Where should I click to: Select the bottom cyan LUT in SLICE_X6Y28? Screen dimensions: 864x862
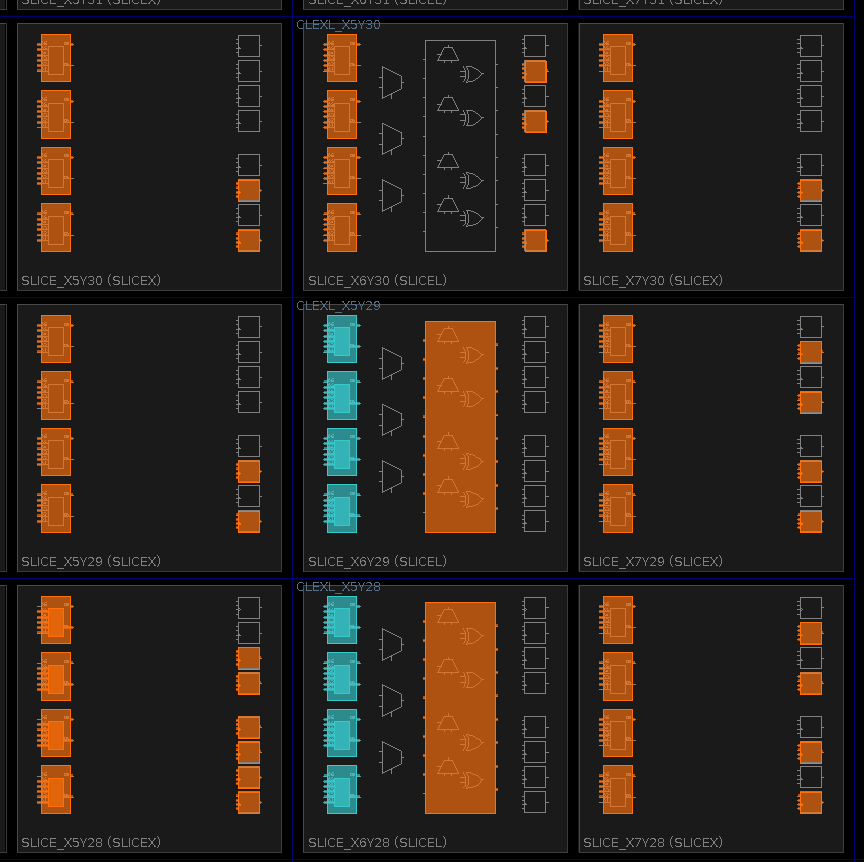(x=341, y=789)
